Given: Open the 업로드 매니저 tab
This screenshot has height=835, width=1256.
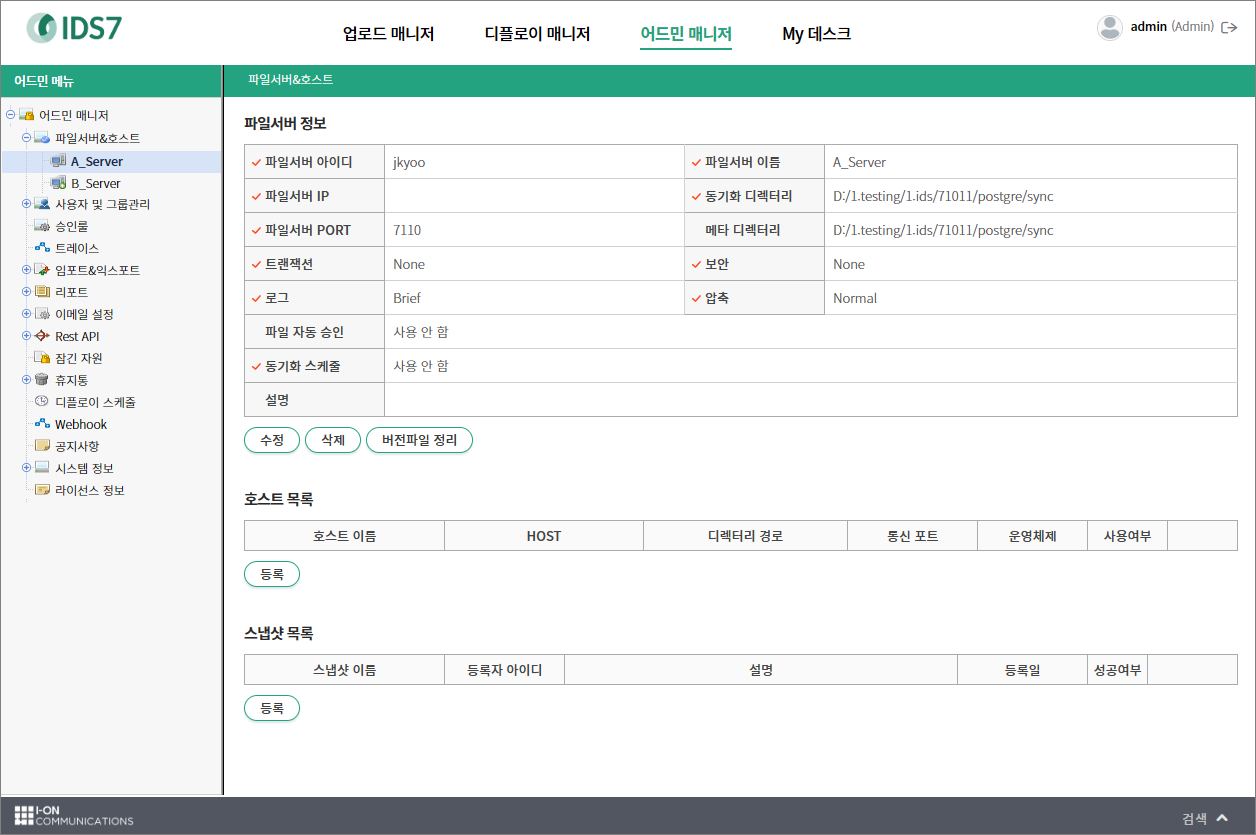Looking at the screenshot, I should coord(388,34).
